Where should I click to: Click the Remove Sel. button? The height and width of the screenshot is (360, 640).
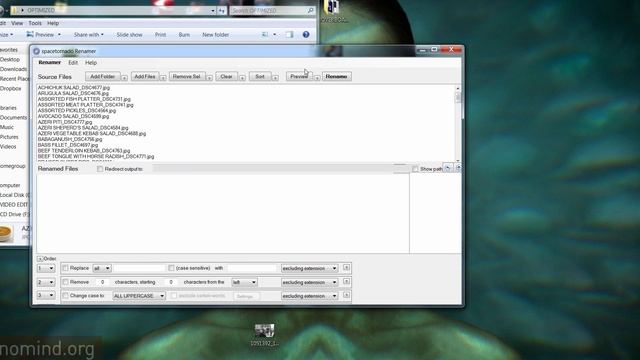[x=187, y=76]
